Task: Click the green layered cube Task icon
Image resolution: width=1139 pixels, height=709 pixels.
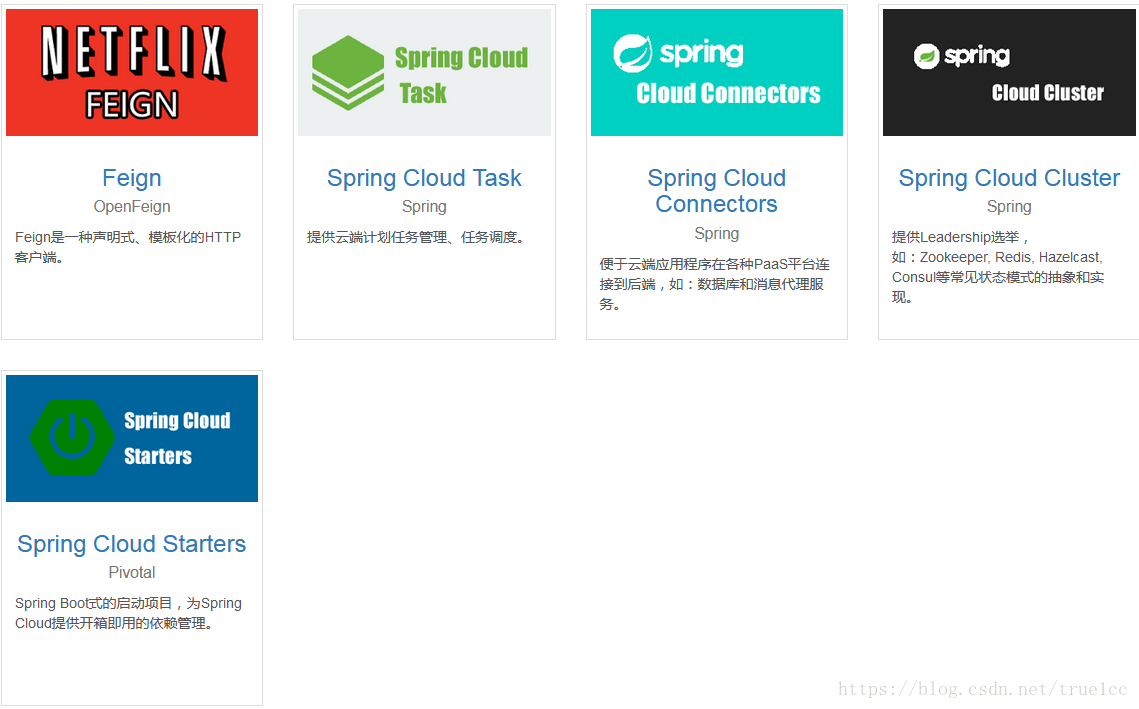Action: pyautogui.click(x=348, y=73)
